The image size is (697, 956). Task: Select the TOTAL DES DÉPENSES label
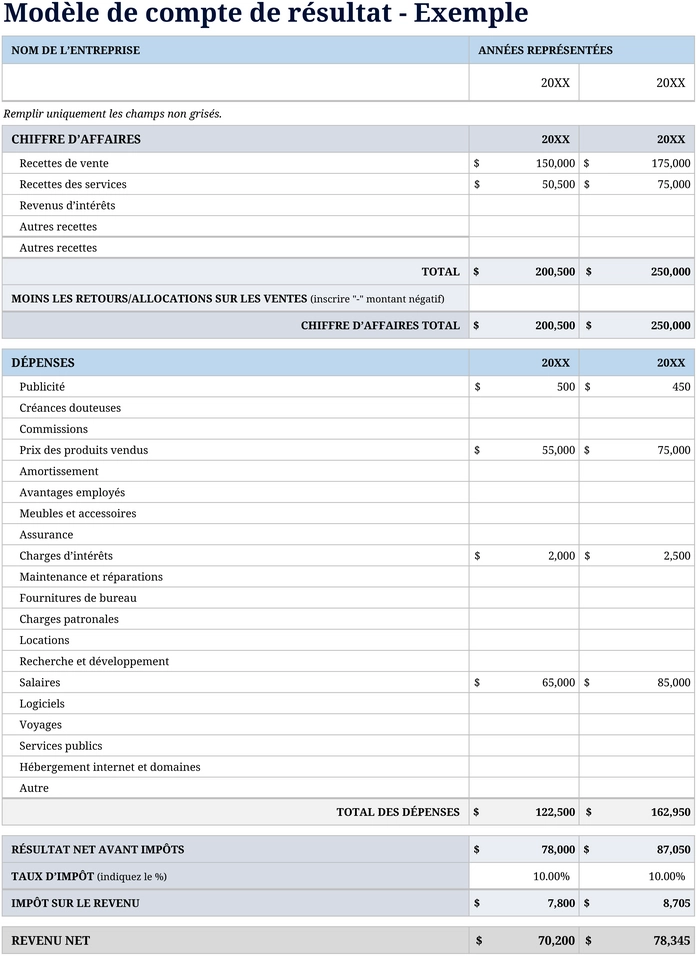398,812
